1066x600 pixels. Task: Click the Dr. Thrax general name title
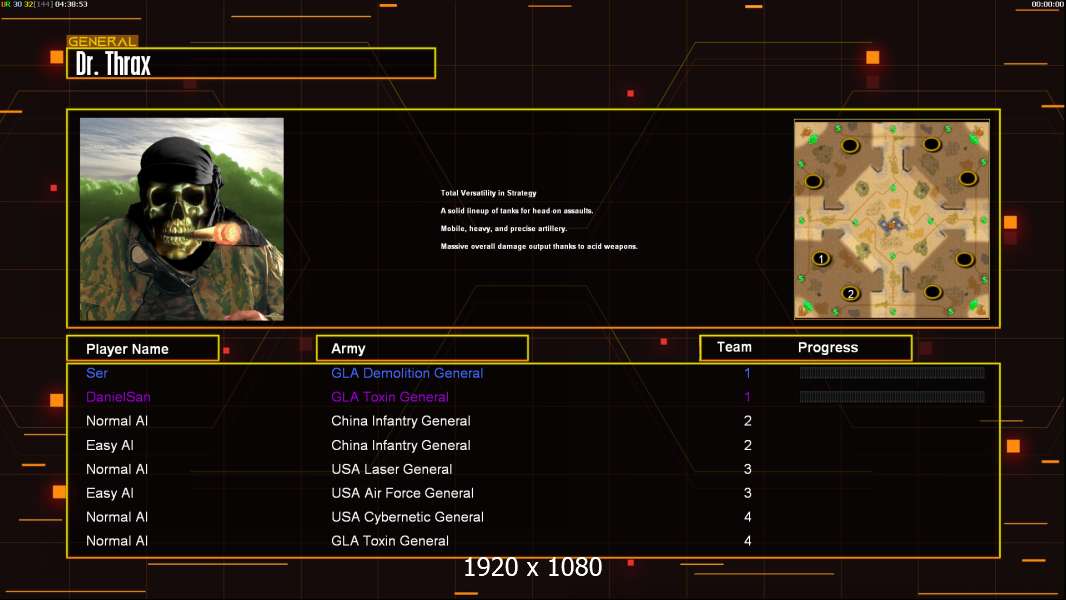(x=114, y=64)
